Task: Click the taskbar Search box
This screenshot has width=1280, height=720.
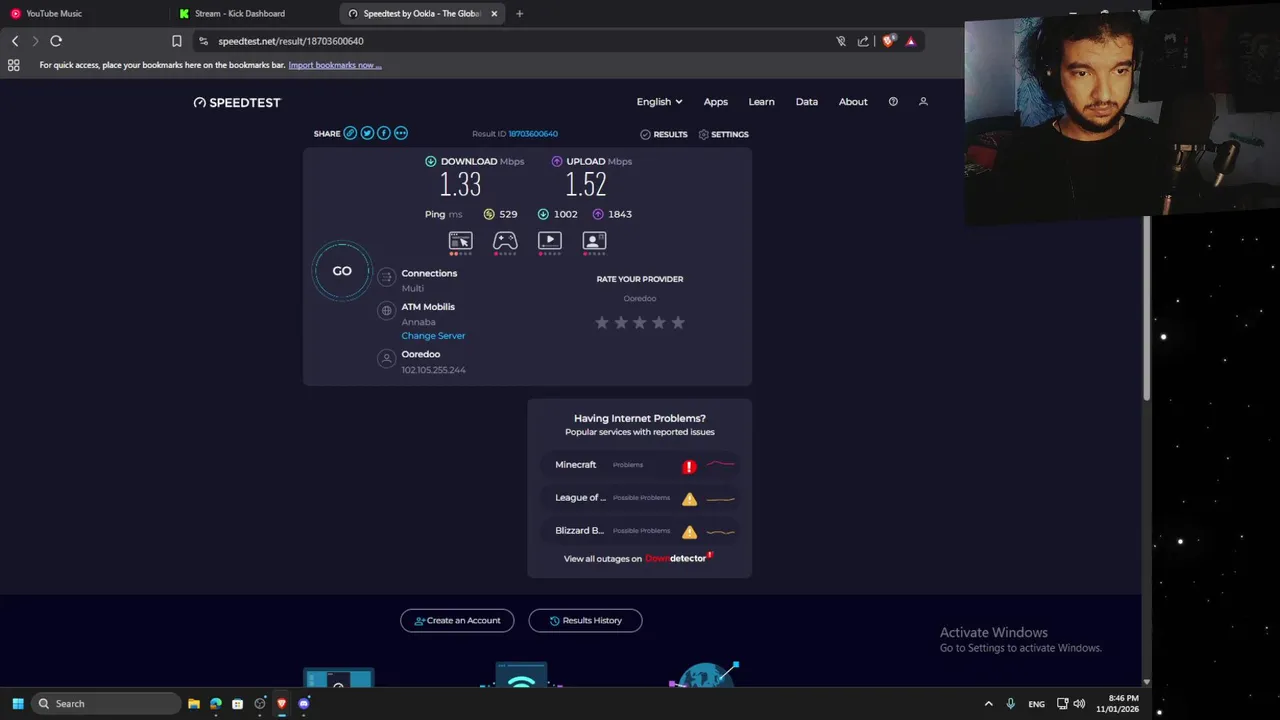Action: tap(106, 704)
